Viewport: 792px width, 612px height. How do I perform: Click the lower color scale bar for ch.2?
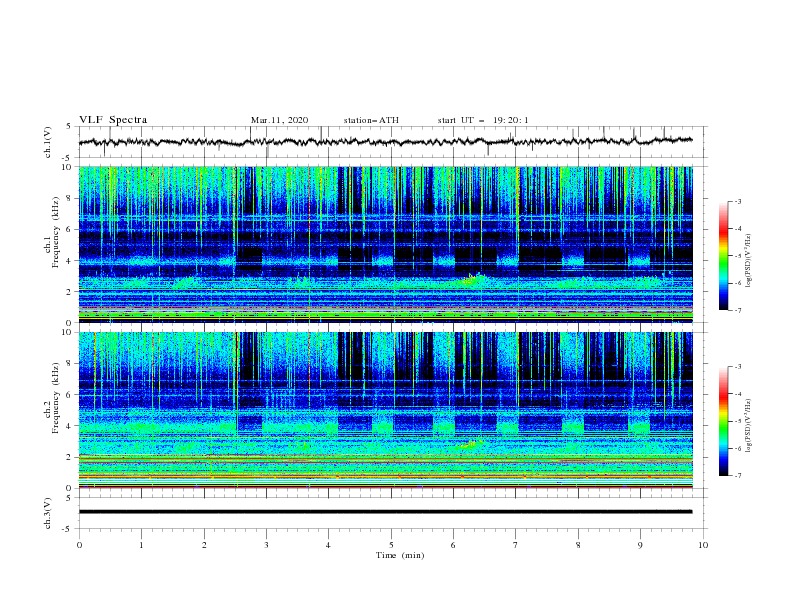(723, 421)
